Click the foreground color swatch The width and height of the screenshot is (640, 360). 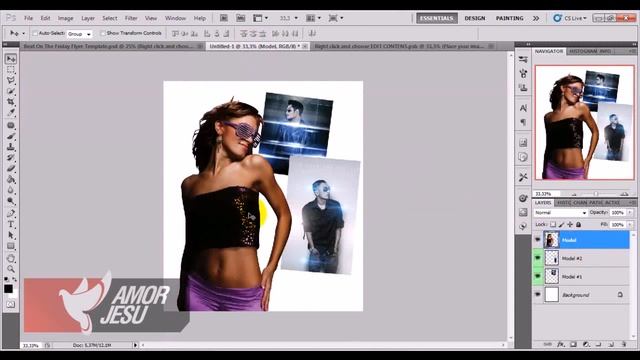pos(8,289)
